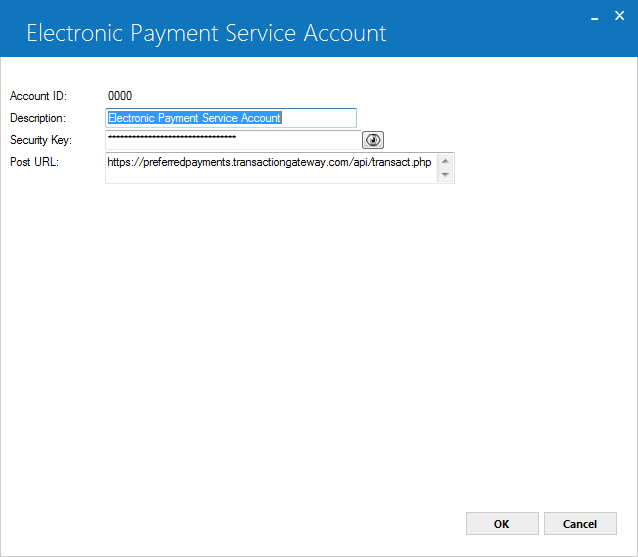Click into the Description text field
Screen dimensions: 638x557
[231, 118]
